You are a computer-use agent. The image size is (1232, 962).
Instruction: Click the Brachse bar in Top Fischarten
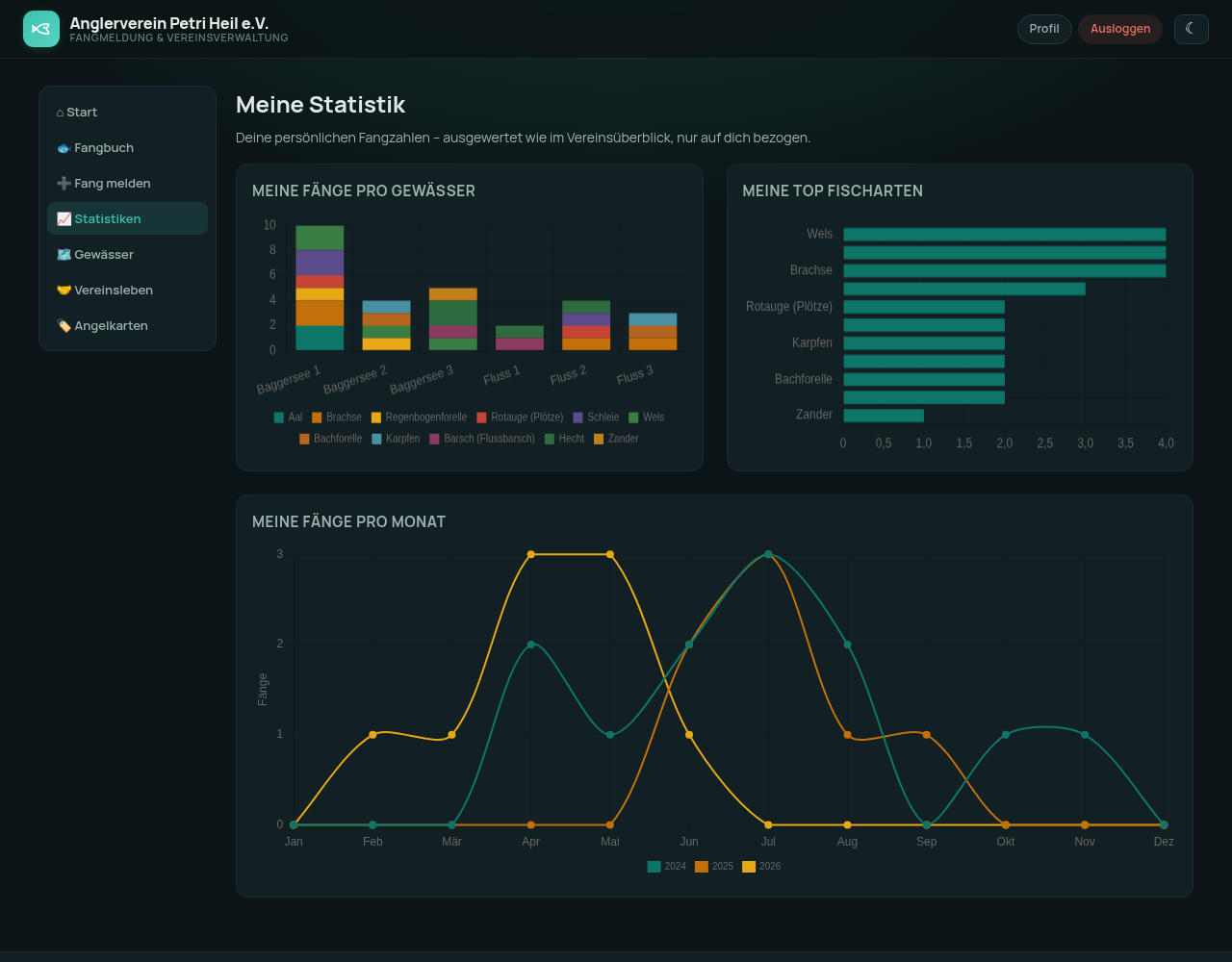pos(1005,271)
